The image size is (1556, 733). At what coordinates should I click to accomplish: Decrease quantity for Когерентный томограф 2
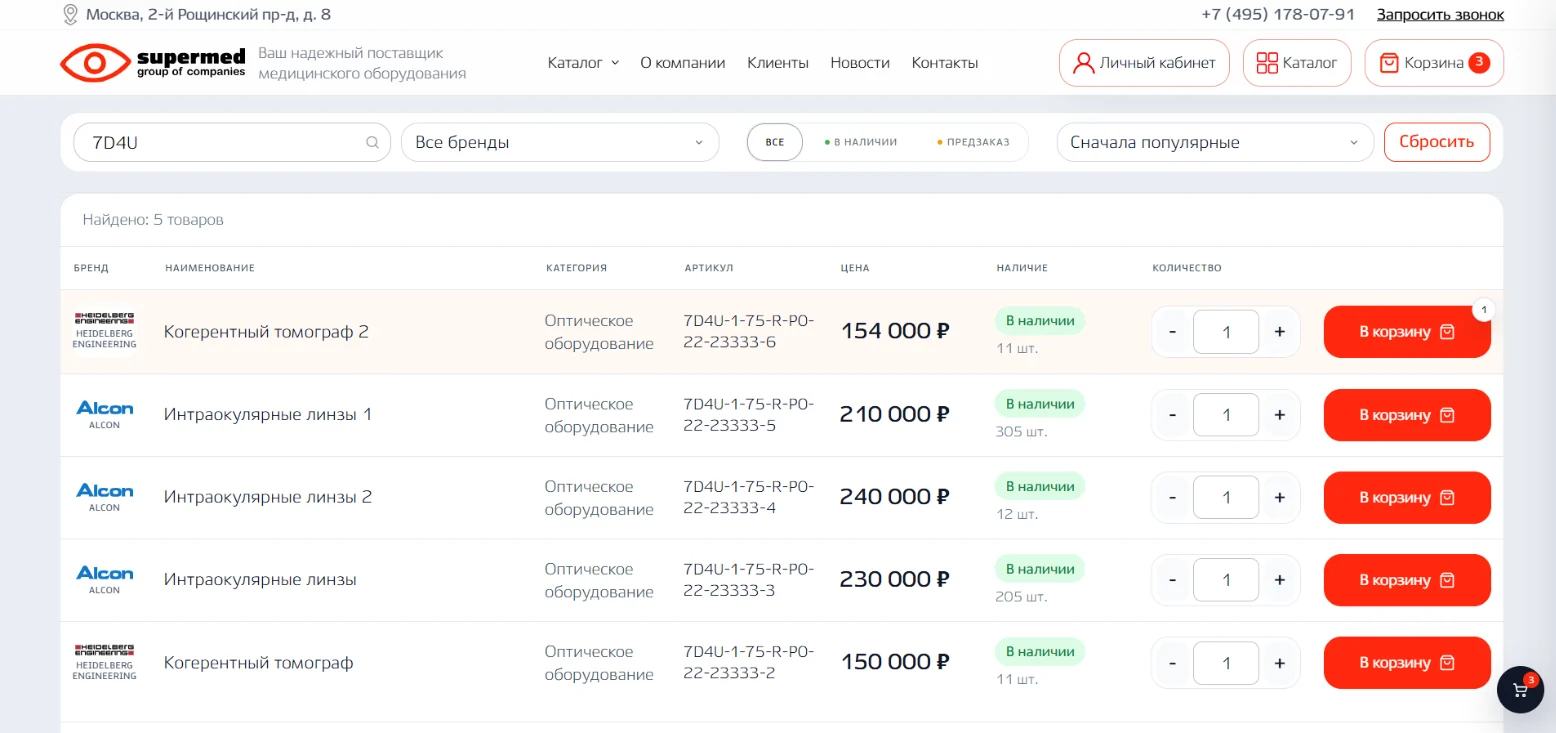(x=1173, y=332)
